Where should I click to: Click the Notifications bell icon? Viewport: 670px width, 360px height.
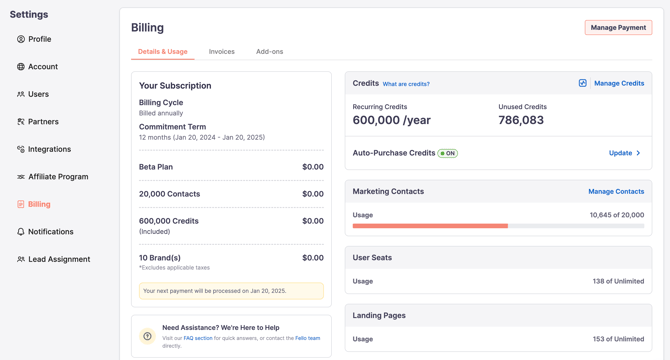pos(21,231)
